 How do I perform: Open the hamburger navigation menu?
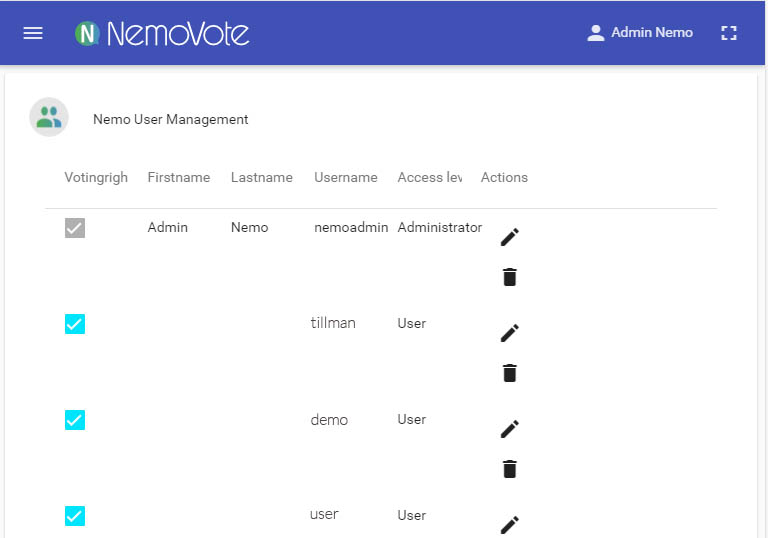click(x=33, y=33)
